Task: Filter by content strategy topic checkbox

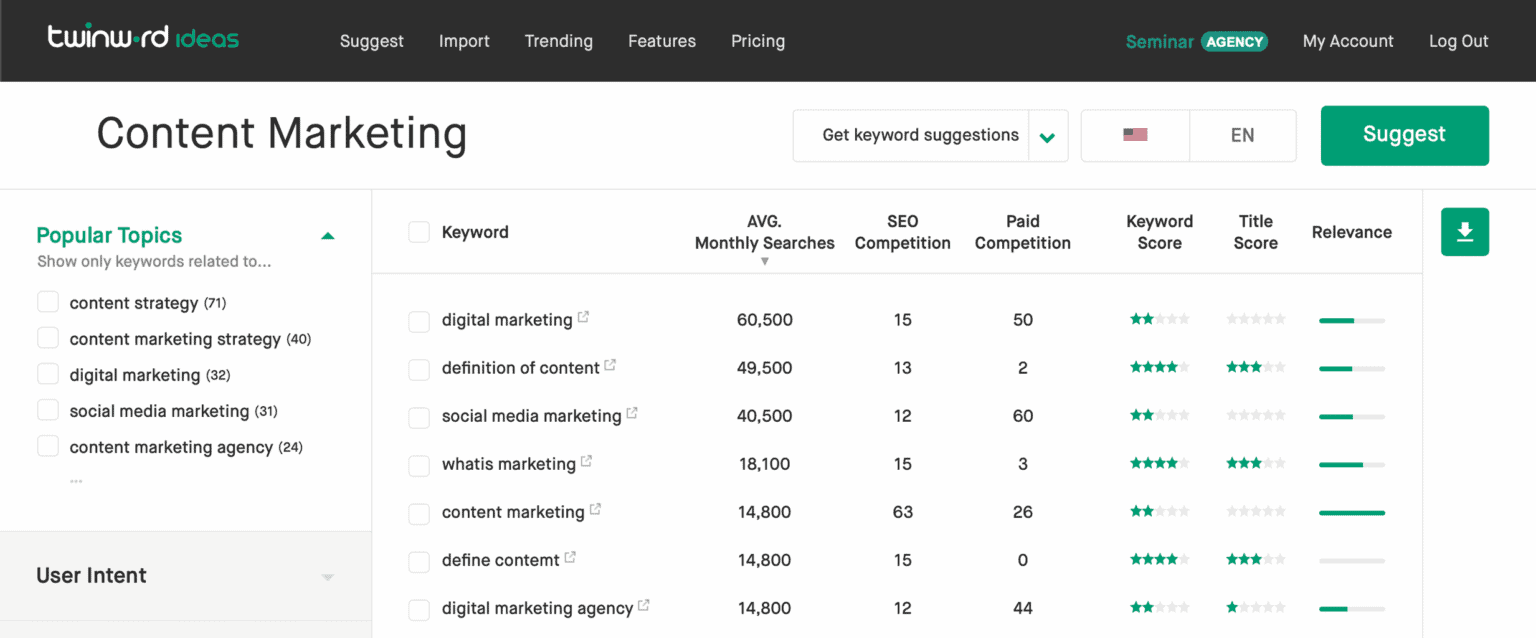Action: 48,302
